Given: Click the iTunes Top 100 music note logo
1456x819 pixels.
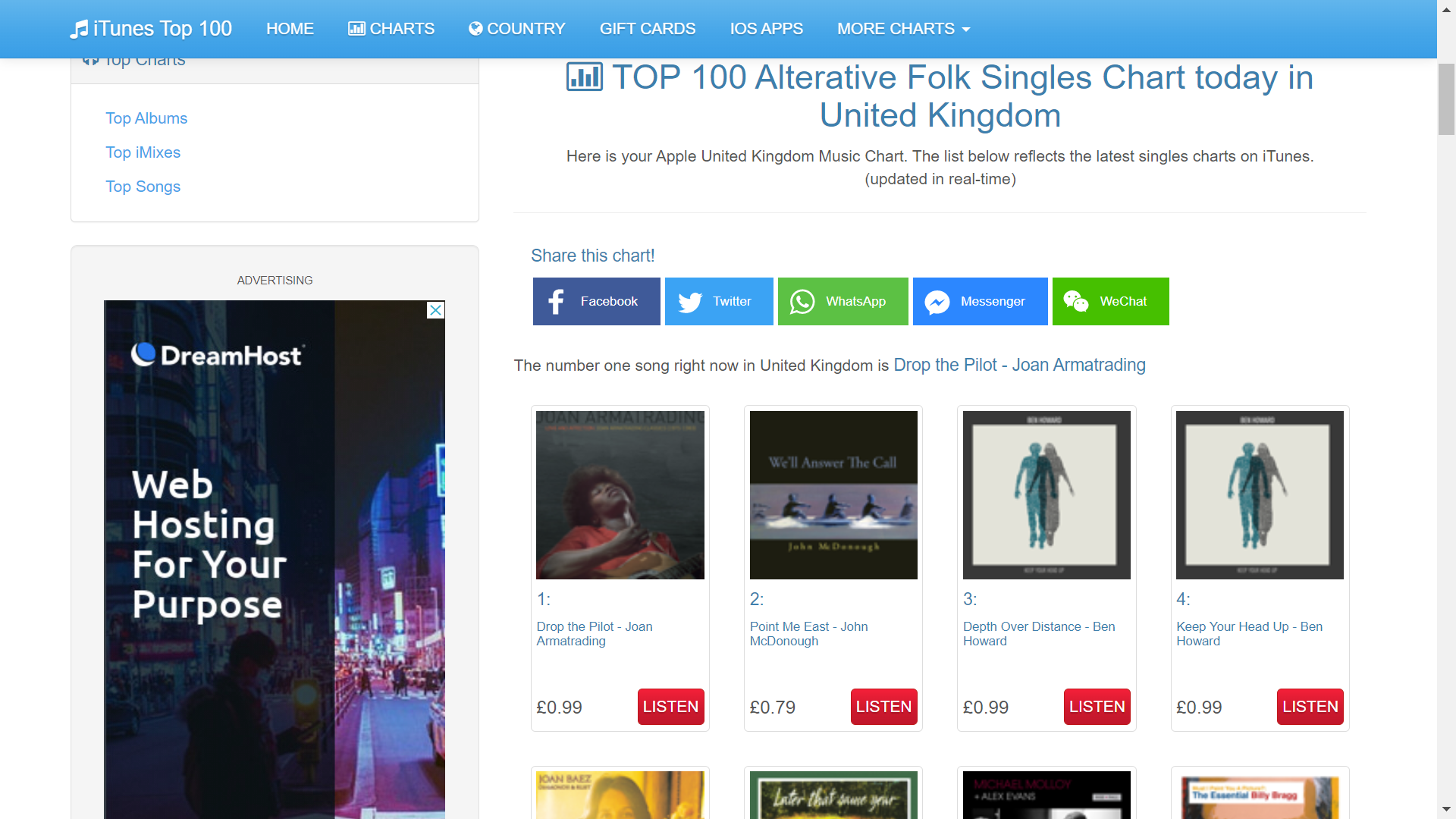Looking at the screenshot, I should (x=79, y=29).
